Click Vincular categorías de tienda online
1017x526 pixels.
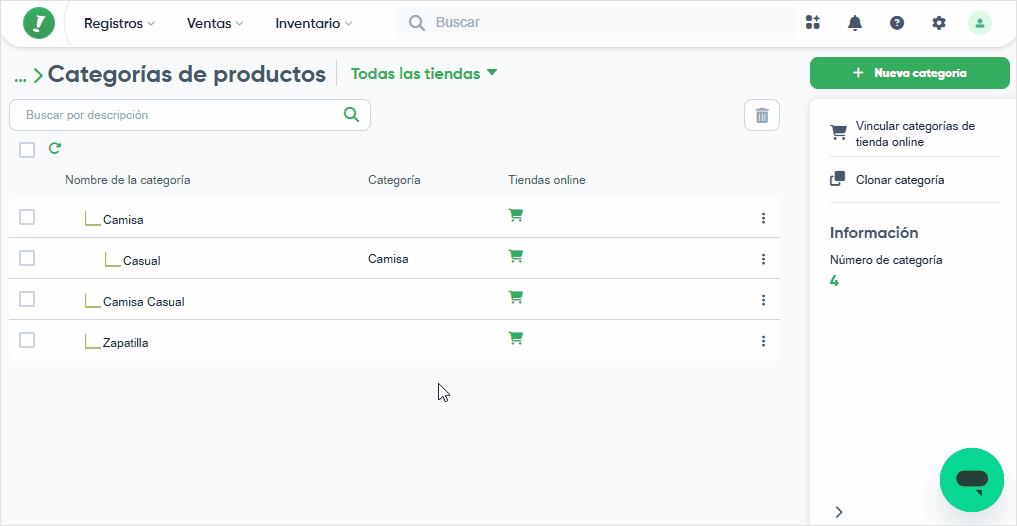click(915, 134)
